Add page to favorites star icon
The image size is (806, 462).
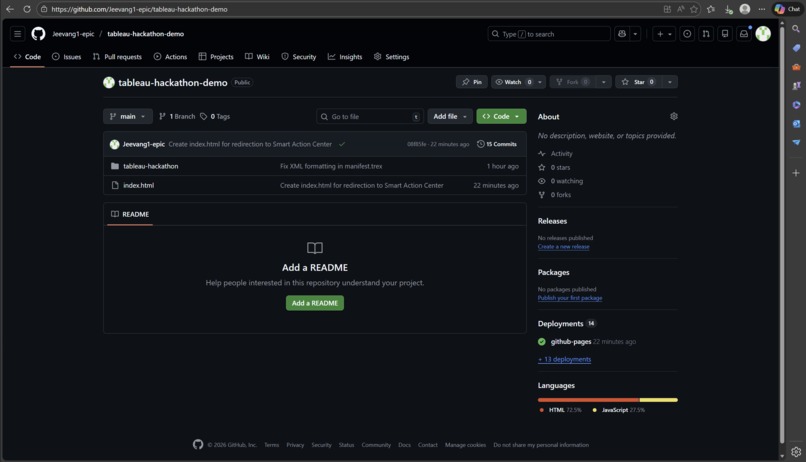[694, 9]
